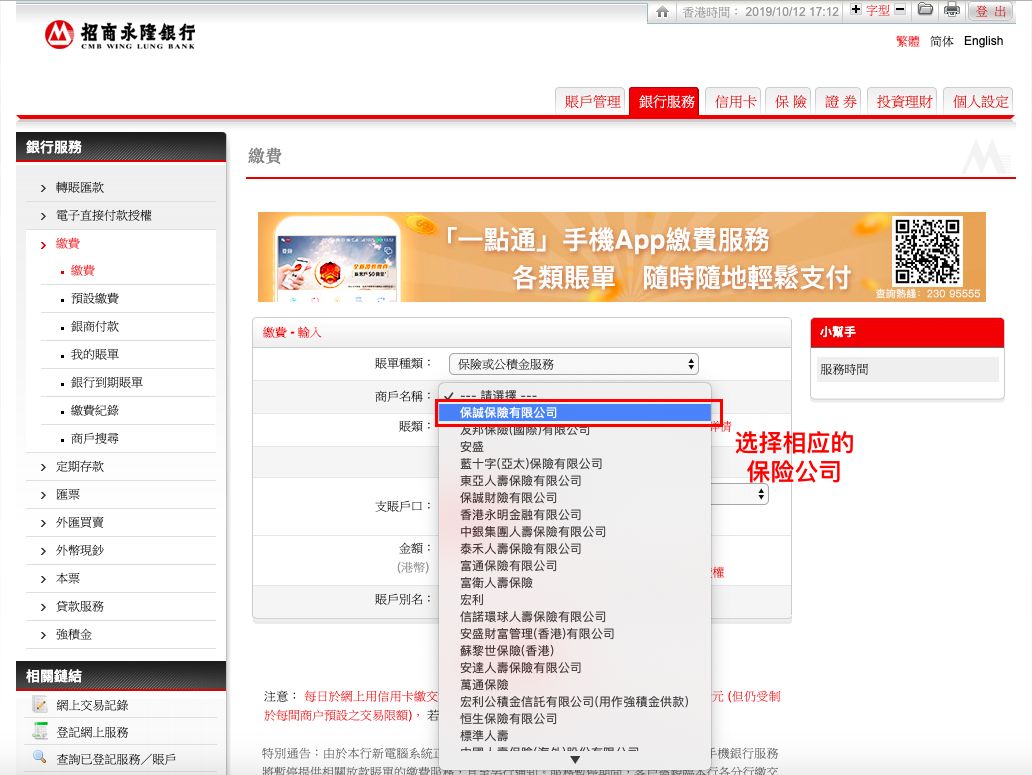Choose 富通保險有限公司 from merchant list

click(x=575, y=566)
